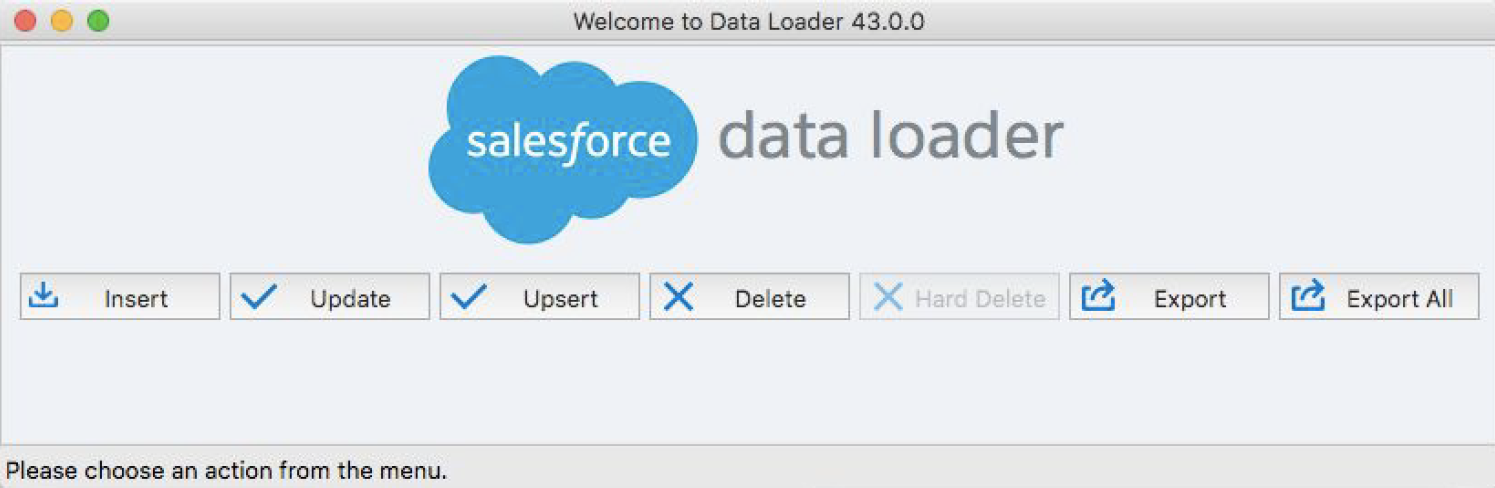The image size is (1495, 488).
Task: Launch the Export wizard
Action: coord(1169,297)
